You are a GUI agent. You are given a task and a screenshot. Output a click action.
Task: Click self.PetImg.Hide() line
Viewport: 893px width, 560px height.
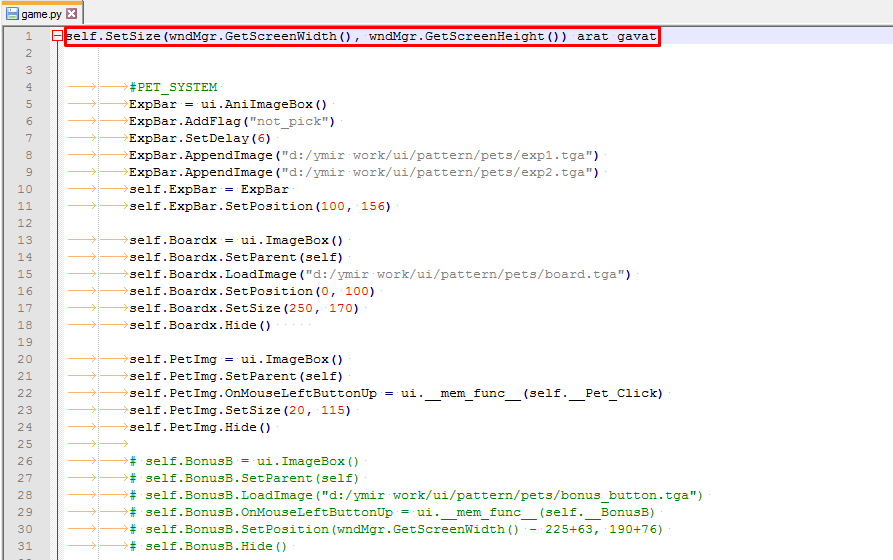[200, 427]
